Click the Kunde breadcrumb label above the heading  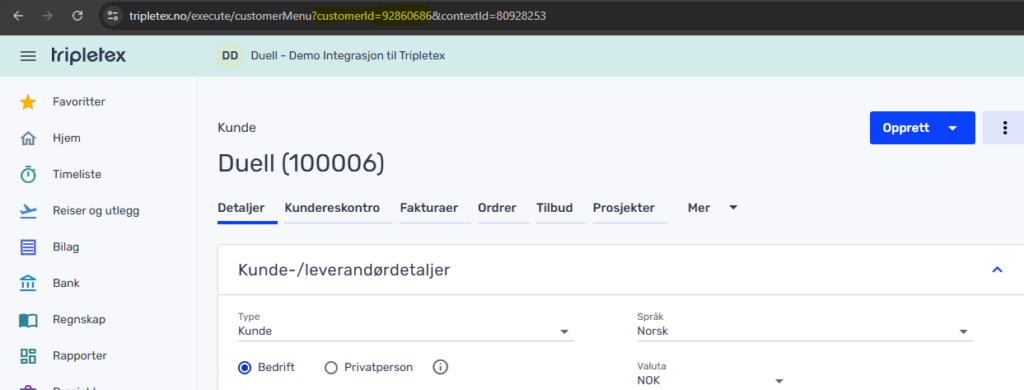coord(236,128)
